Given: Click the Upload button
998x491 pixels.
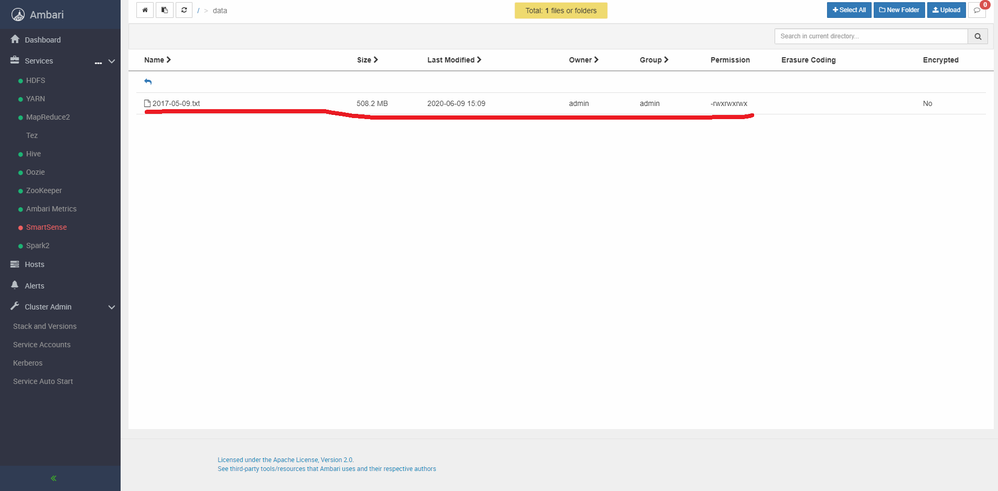Looking at the screenshot, I should 946,10.
